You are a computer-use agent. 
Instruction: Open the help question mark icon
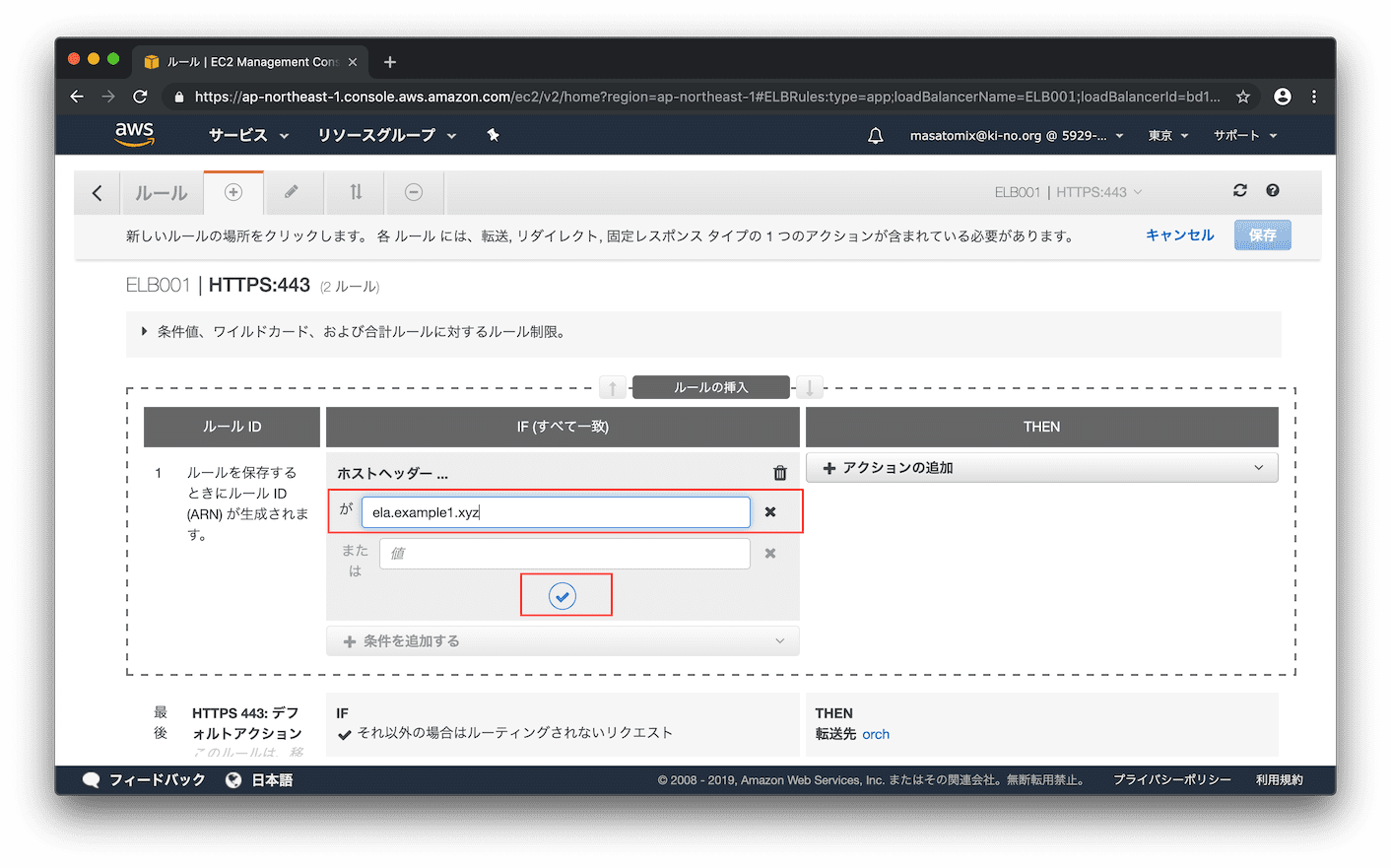click(1273, 190)
